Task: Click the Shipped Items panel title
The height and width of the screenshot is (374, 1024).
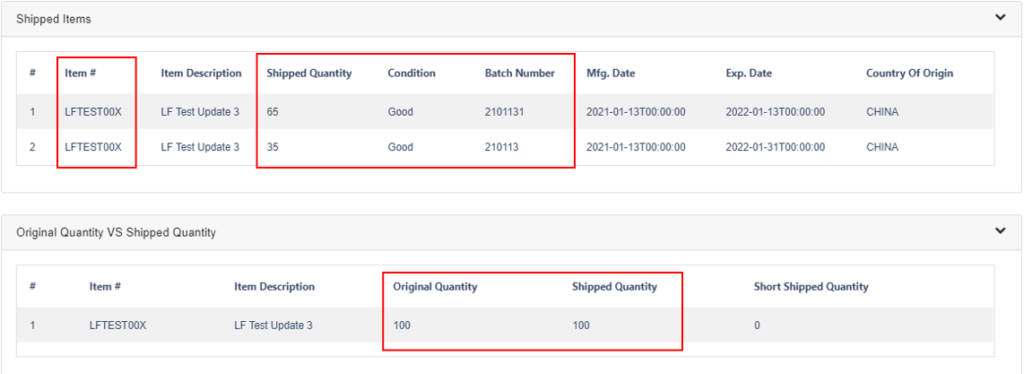Action: point(54,20)
